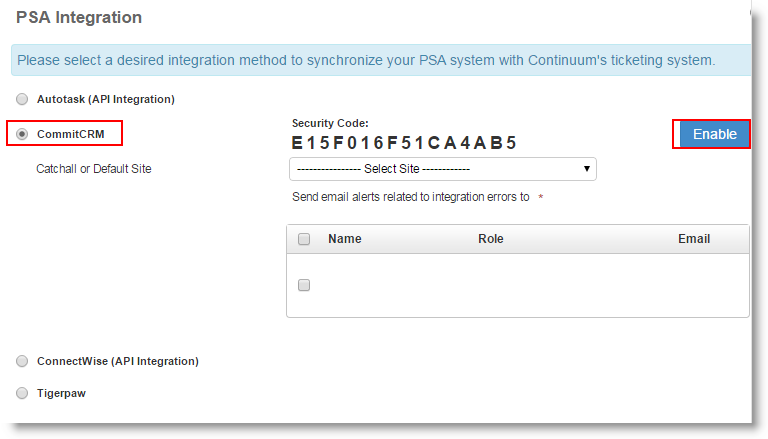Pick the ConnectWise radio button
Image resolution: width=768 pixels, height=439 pixels.
22,361
